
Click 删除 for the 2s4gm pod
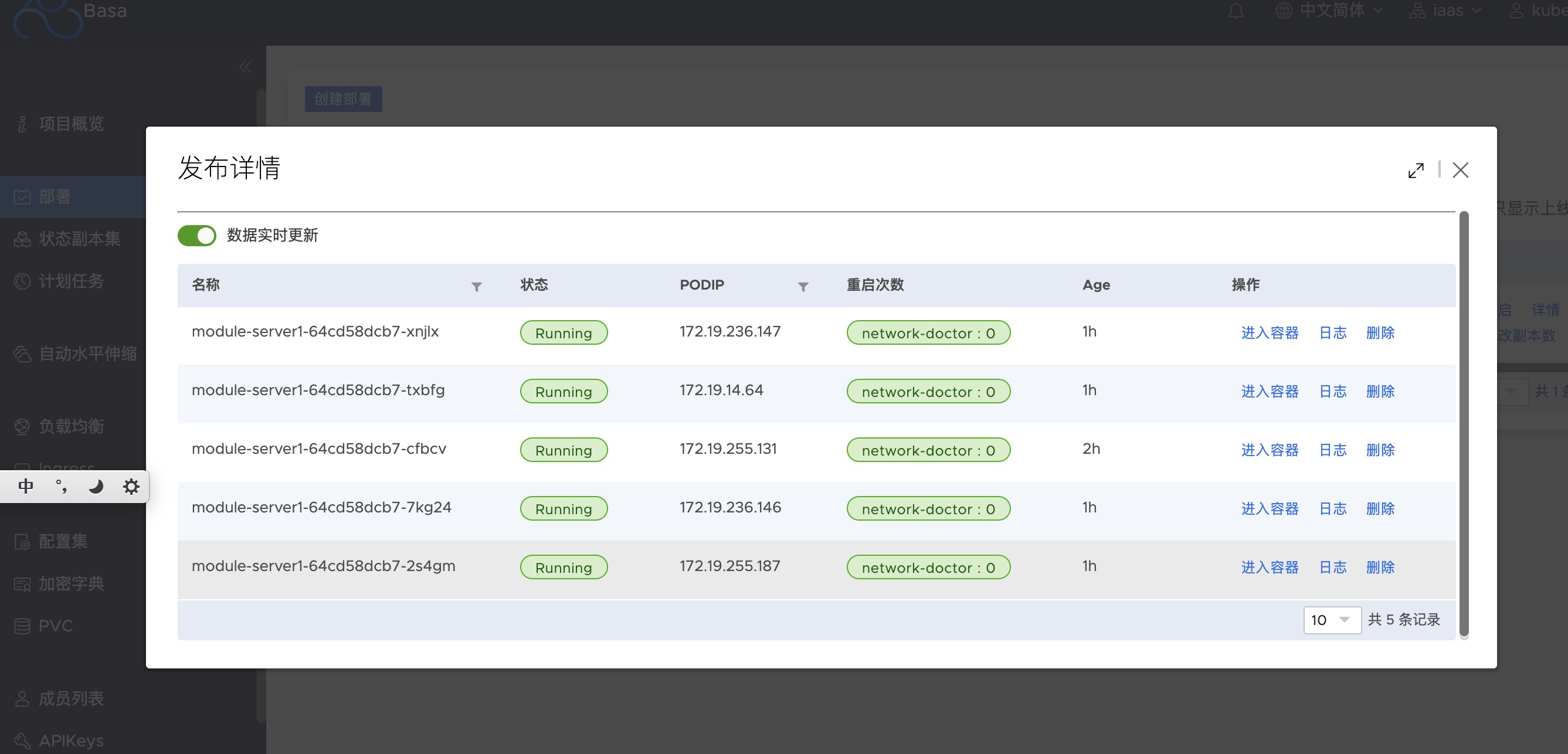pyautogui.click(x=1380, y=567)
